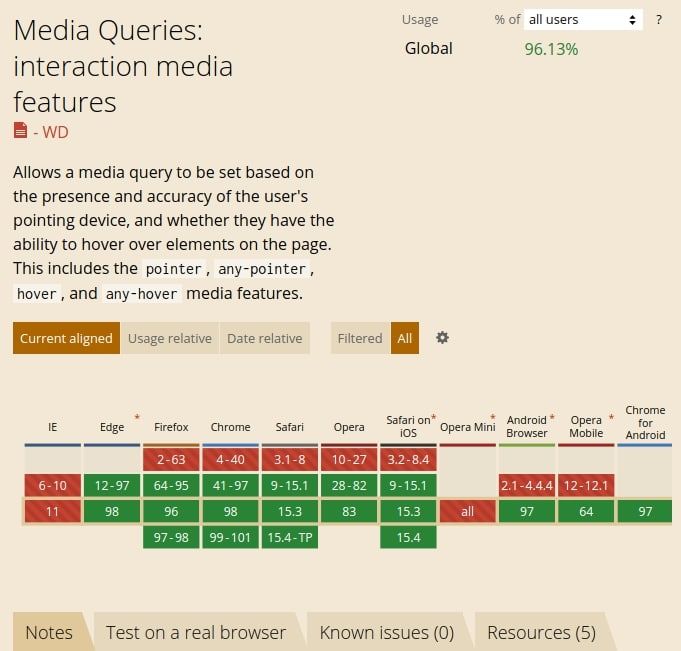The image size is (681, 651).
Task: Click the Chrome 99-101 cell
Action: click(231, 537)
